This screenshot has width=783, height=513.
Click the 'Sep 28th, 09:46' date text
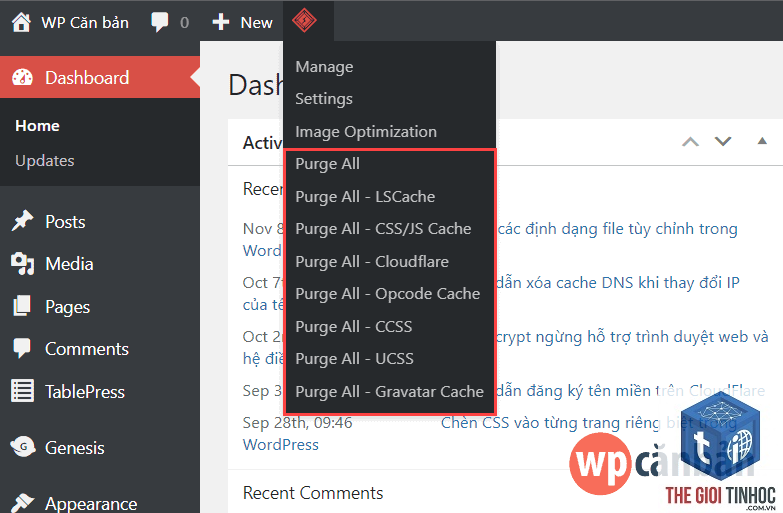pyautogui.click(x=298, y=423)
